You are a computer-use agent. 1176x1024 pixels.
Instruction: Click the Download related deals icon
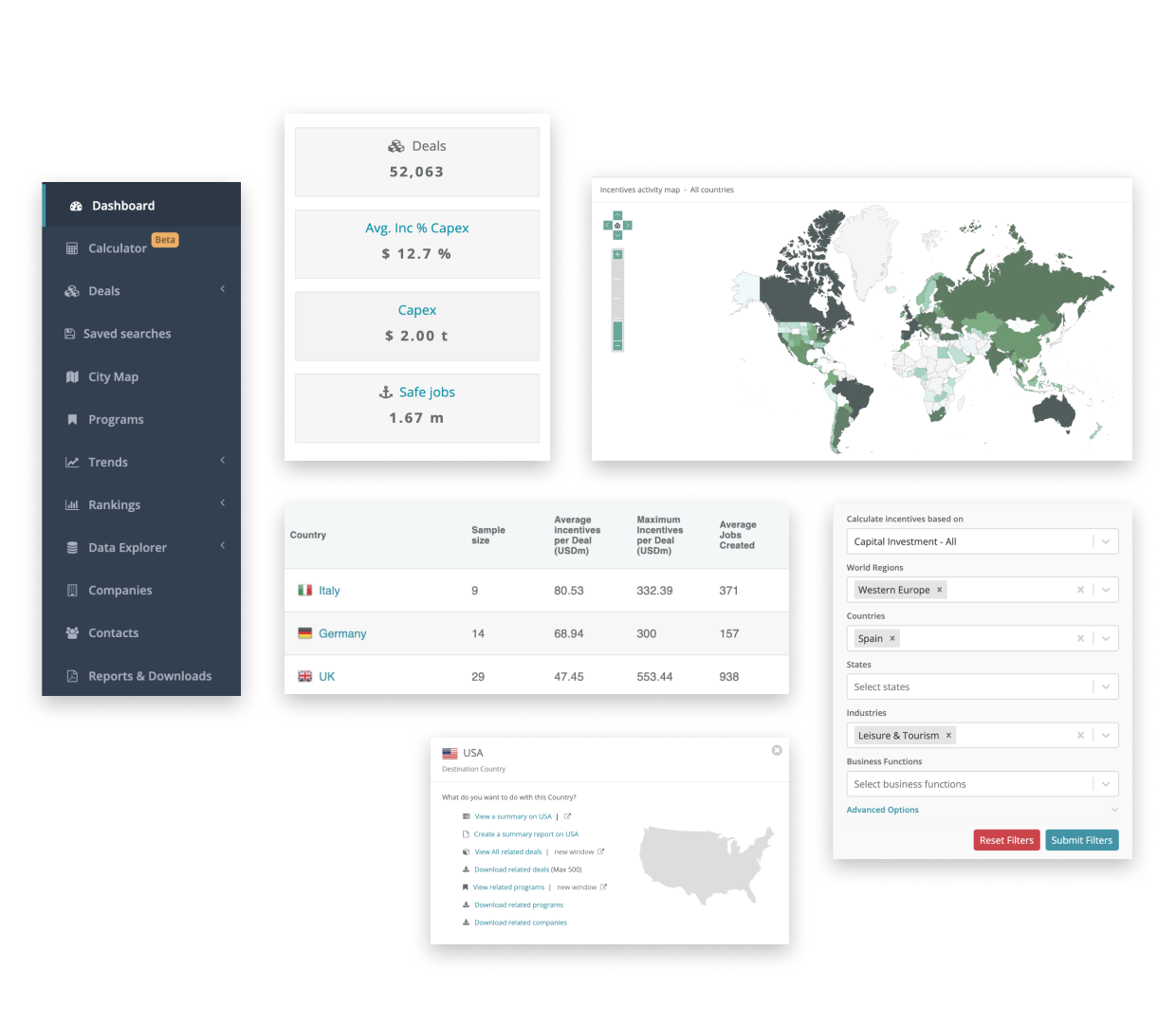(464, 869)
